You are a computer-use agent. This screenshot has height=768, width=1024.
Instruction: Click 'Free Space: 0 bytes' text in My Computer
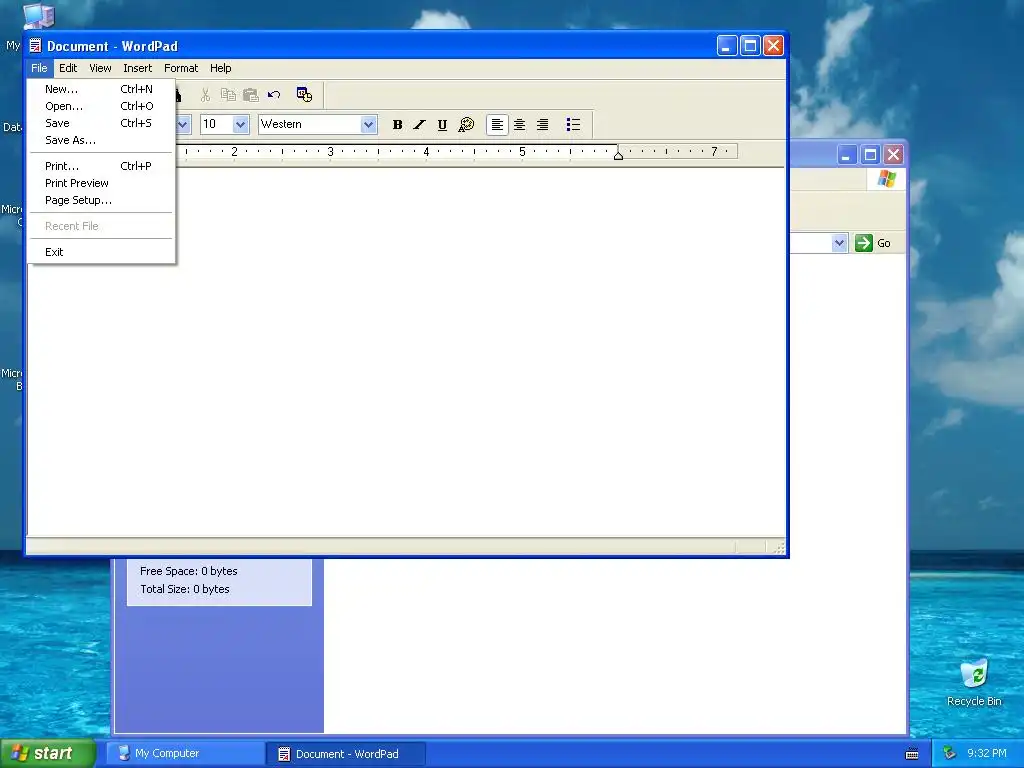[189, 571]
